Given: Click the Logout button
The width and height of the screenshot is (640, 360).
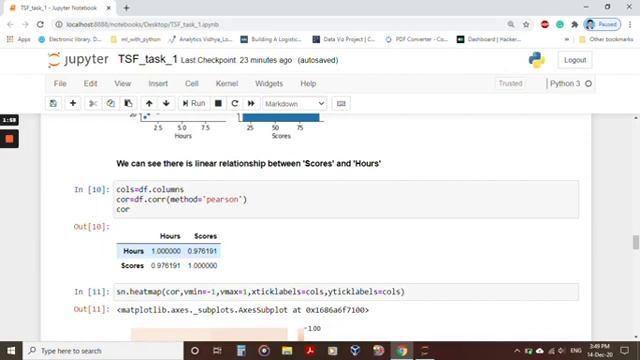Looking at the screenshot, I should click(x=575, y=60).
